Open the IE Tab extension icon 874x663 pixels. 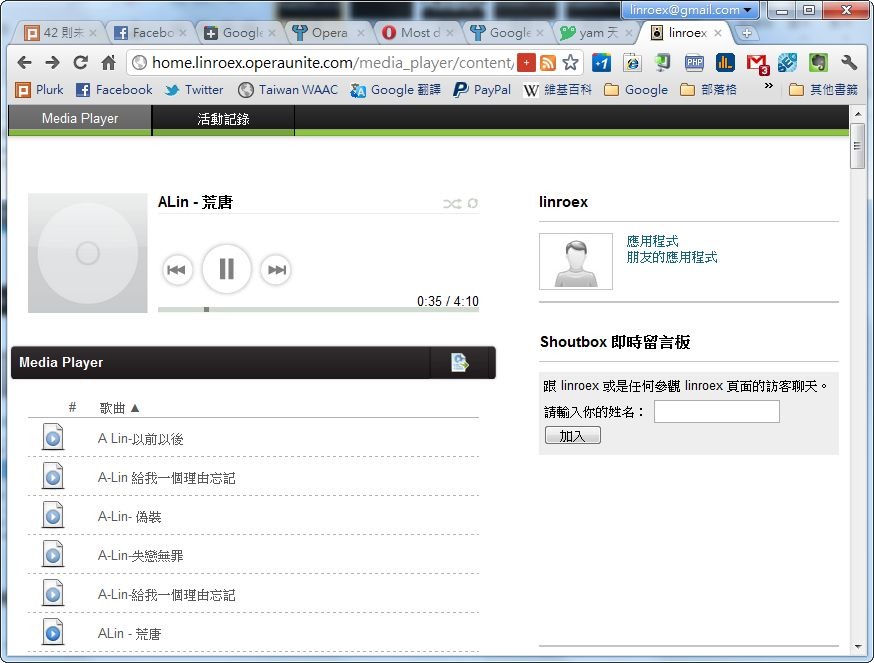pyautogui.click(x=632, y=63)
